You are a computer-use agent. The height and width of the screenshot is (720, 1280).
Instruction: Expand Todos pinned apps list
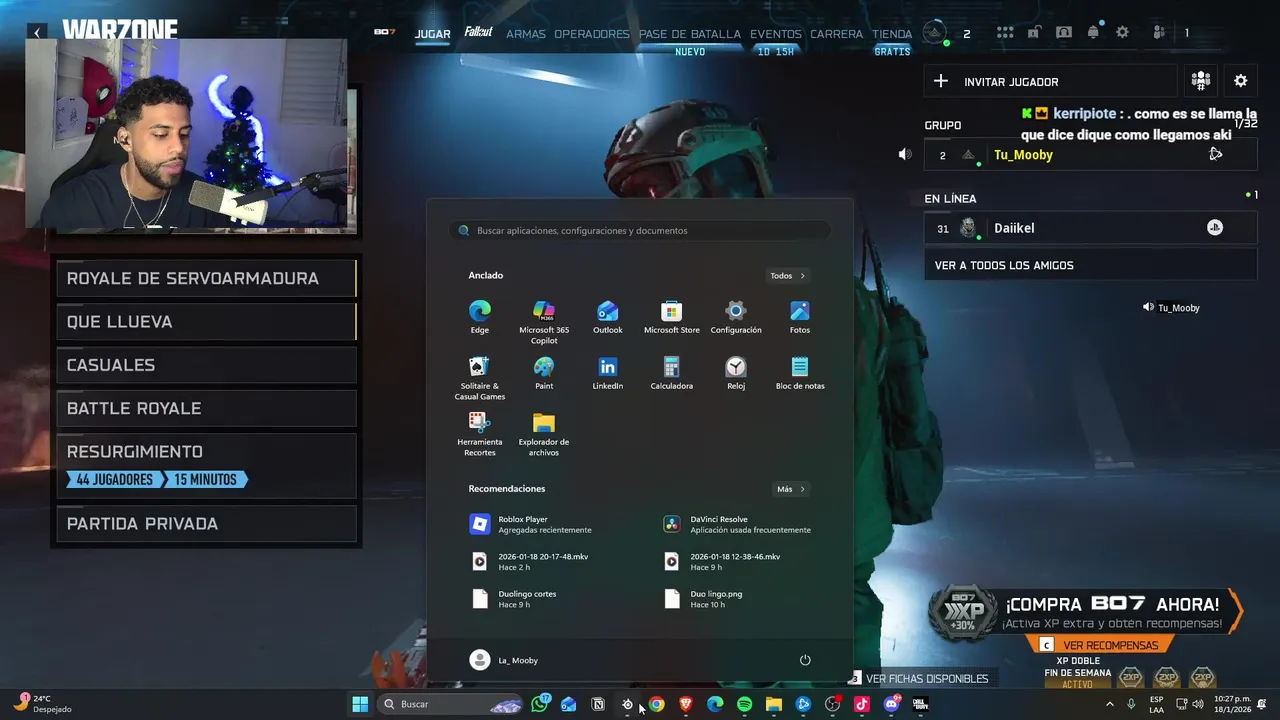click(787, 276)
